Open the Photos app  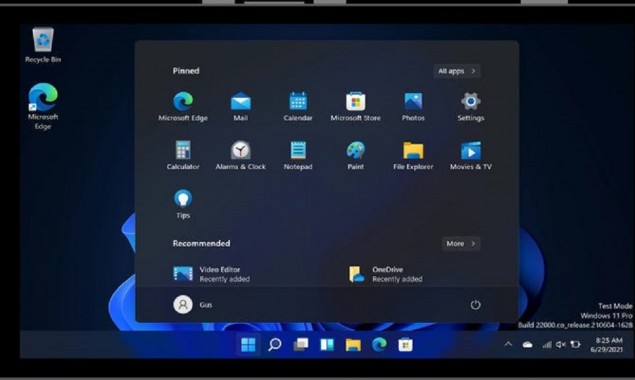[x=413, y=107]
